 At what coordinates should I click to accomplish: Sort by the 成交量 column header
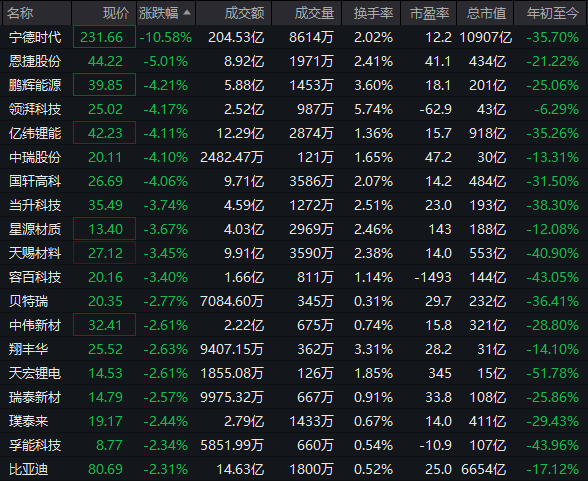click(307, 13)
